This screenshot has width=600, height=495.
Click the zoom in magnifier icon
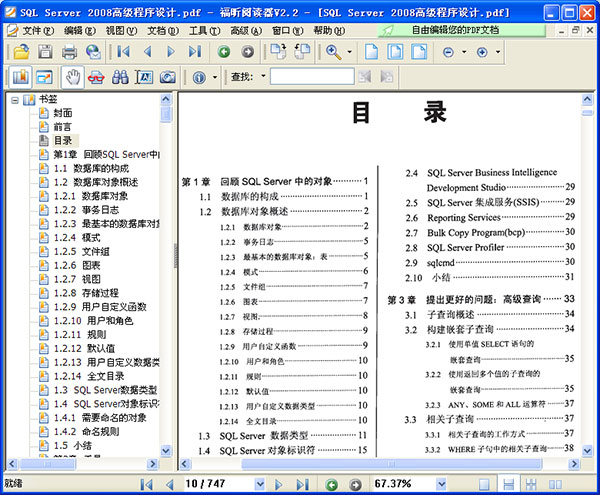333,51
